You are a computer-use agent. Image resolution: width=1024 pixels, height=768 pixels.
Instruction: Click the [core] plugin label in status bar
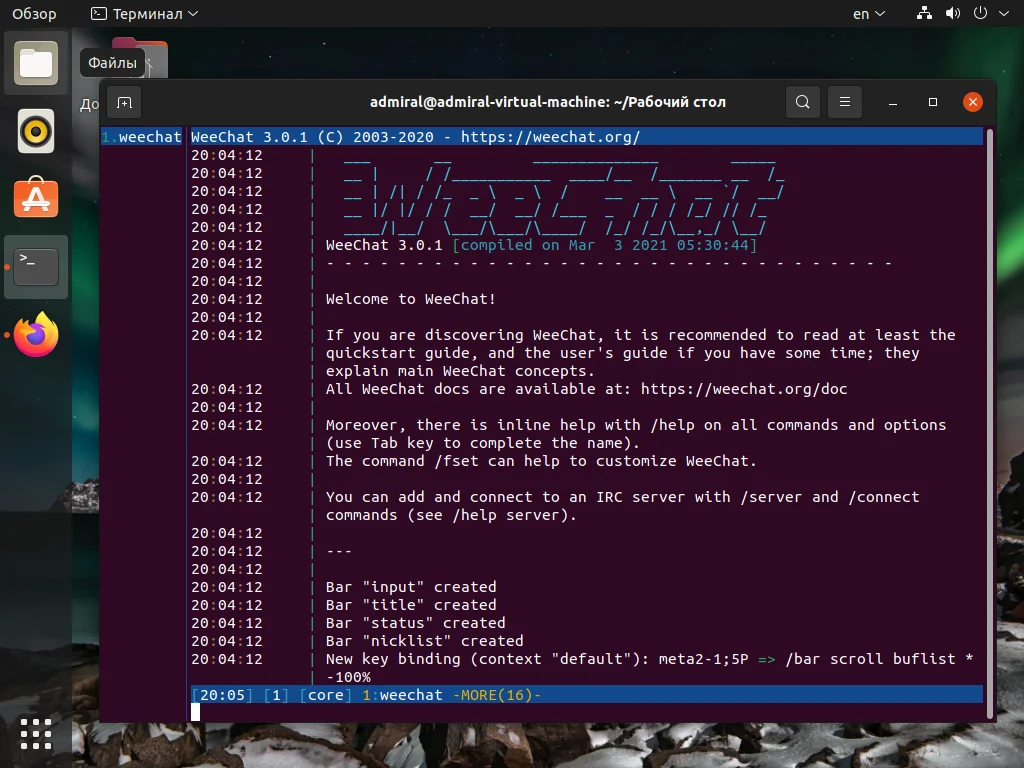(x=325, y=695)
